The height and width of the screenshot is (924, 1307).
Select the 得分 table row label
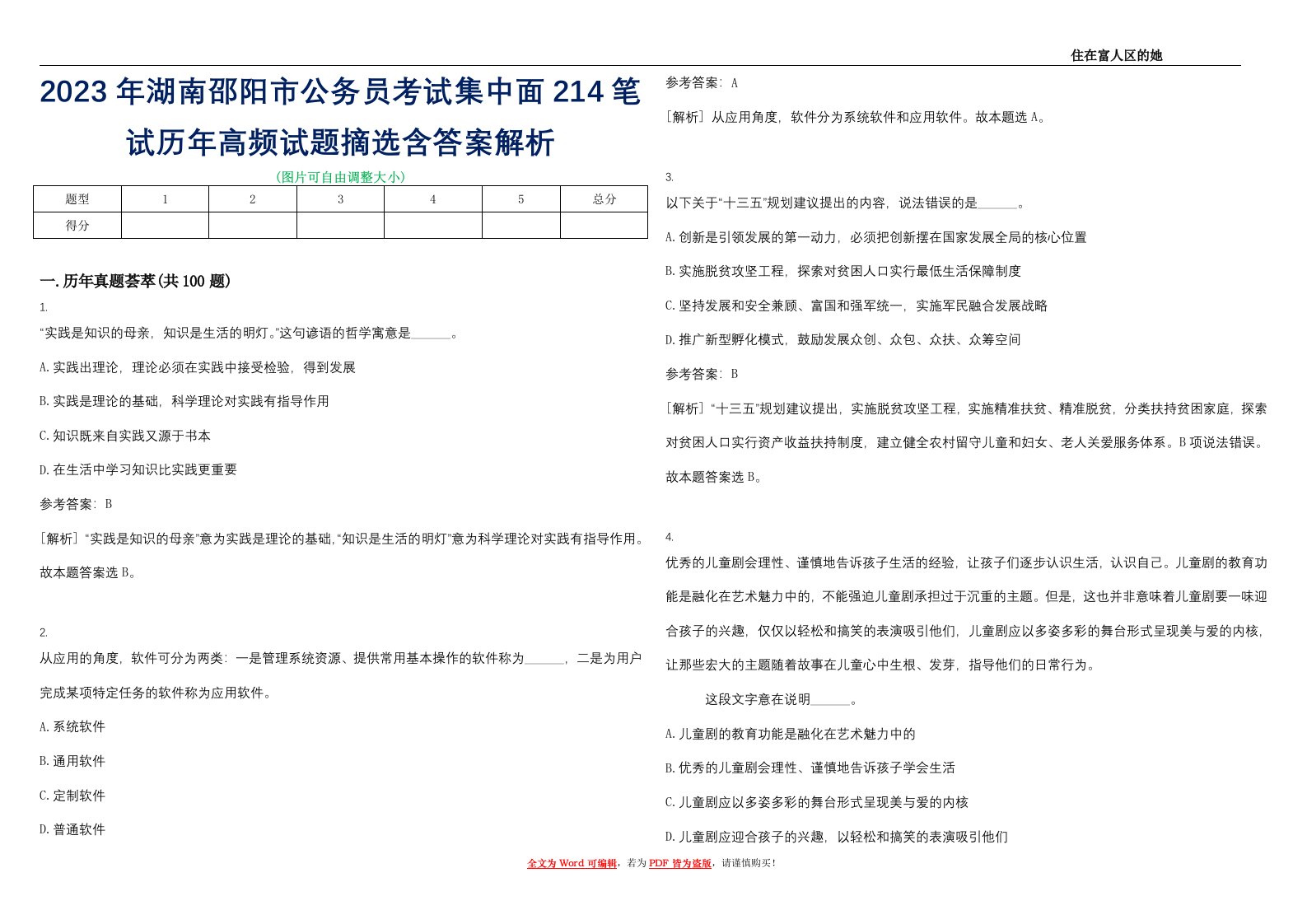(x=77, y=225)
